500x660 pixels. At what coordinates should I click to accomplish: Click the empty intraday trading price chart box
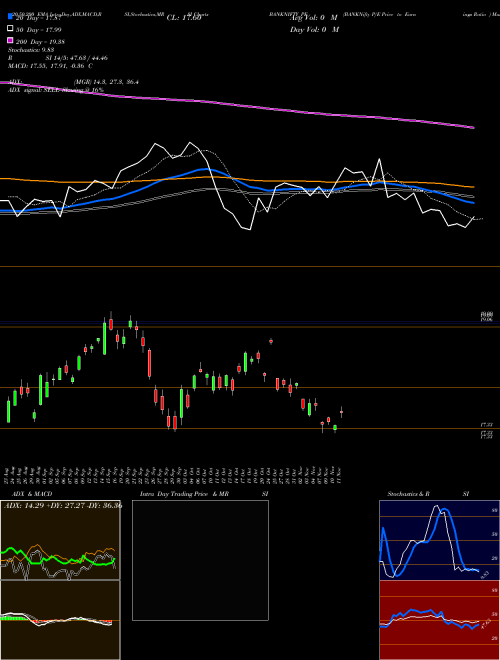200,560
